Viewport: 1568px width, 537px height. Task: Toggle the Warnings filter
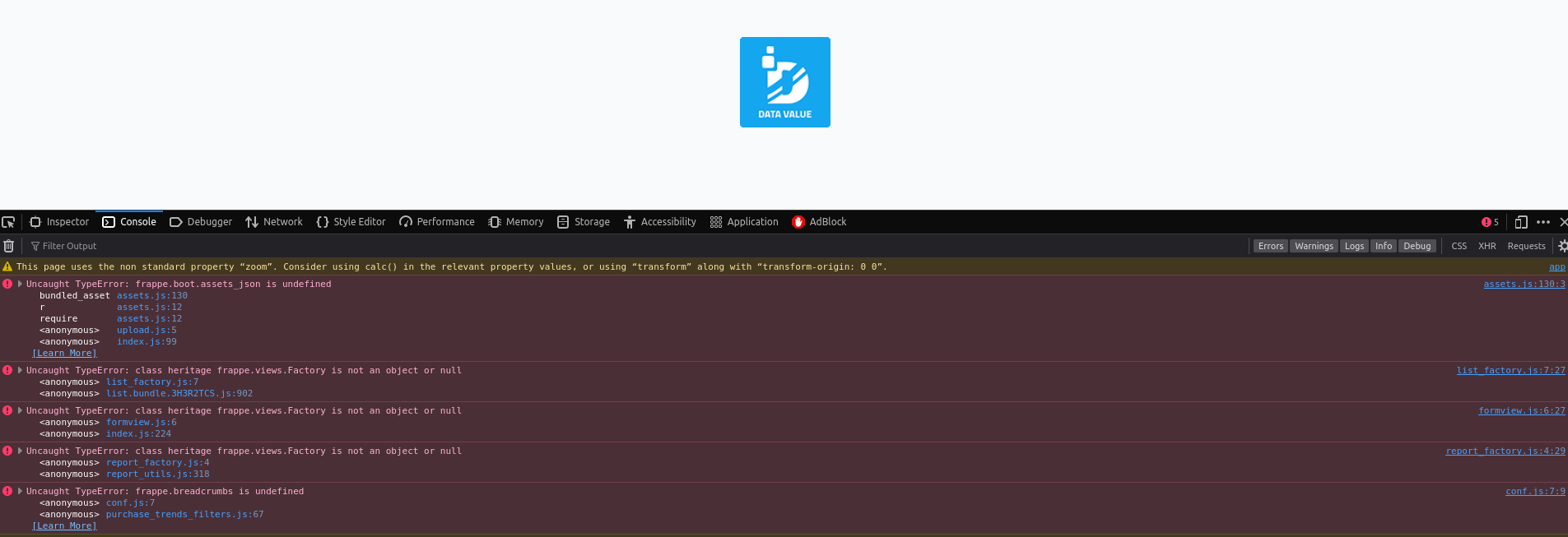point(1314,246)
